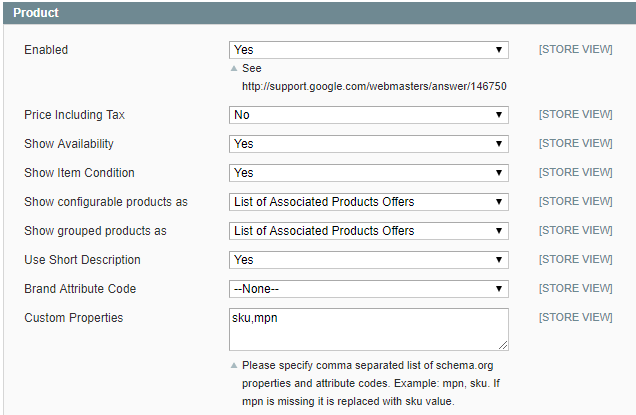This screenshot has height=415, width=636.
Task: Expand the Use Short Description dropdown
Action: coord(368,260)
